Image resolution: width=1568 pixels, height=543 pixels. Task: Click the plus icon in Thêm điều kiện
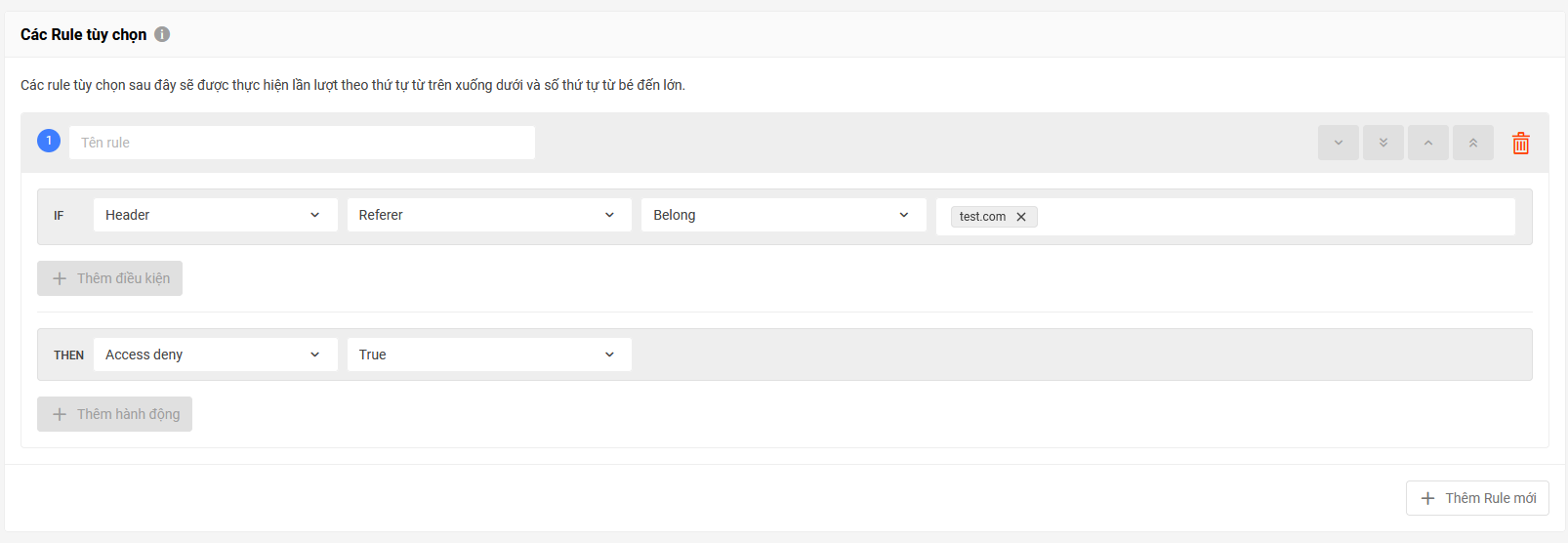[x=60, y=278]
